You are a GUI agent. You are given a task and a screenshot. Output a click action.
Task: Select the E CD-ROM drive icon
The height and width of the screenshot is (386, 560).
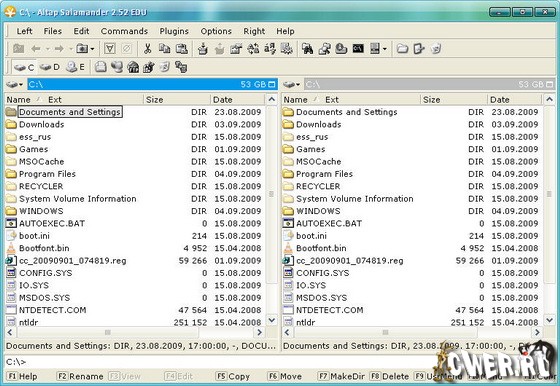pos(75,67)
